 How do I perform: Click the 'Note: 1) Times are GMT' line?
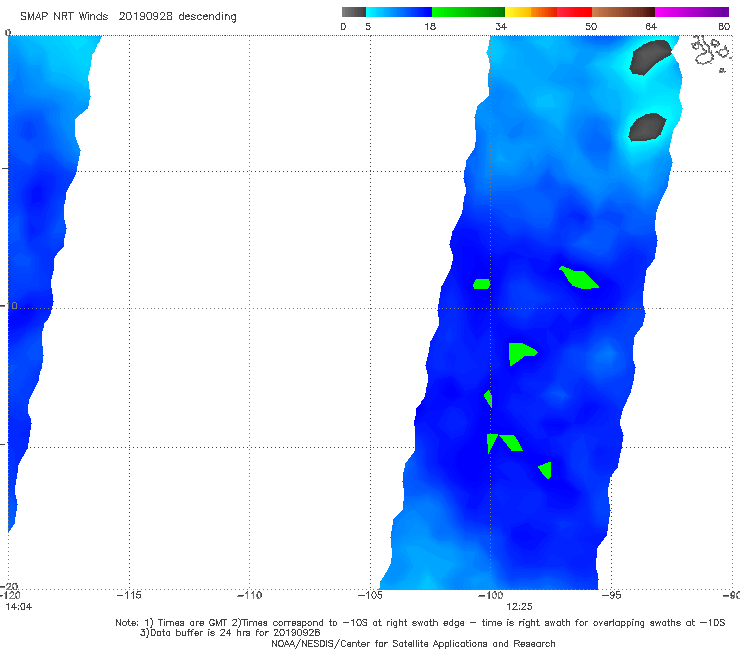click(x=420, y=623)
